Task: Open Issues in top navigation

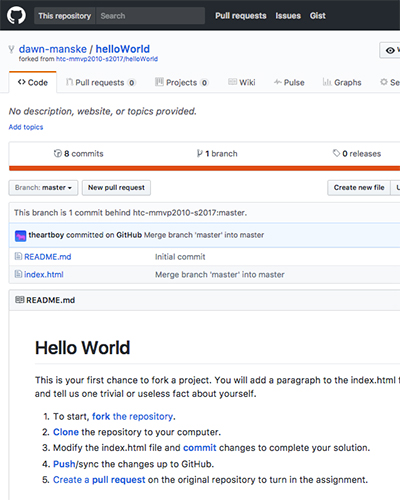Action: coord(288,16)
